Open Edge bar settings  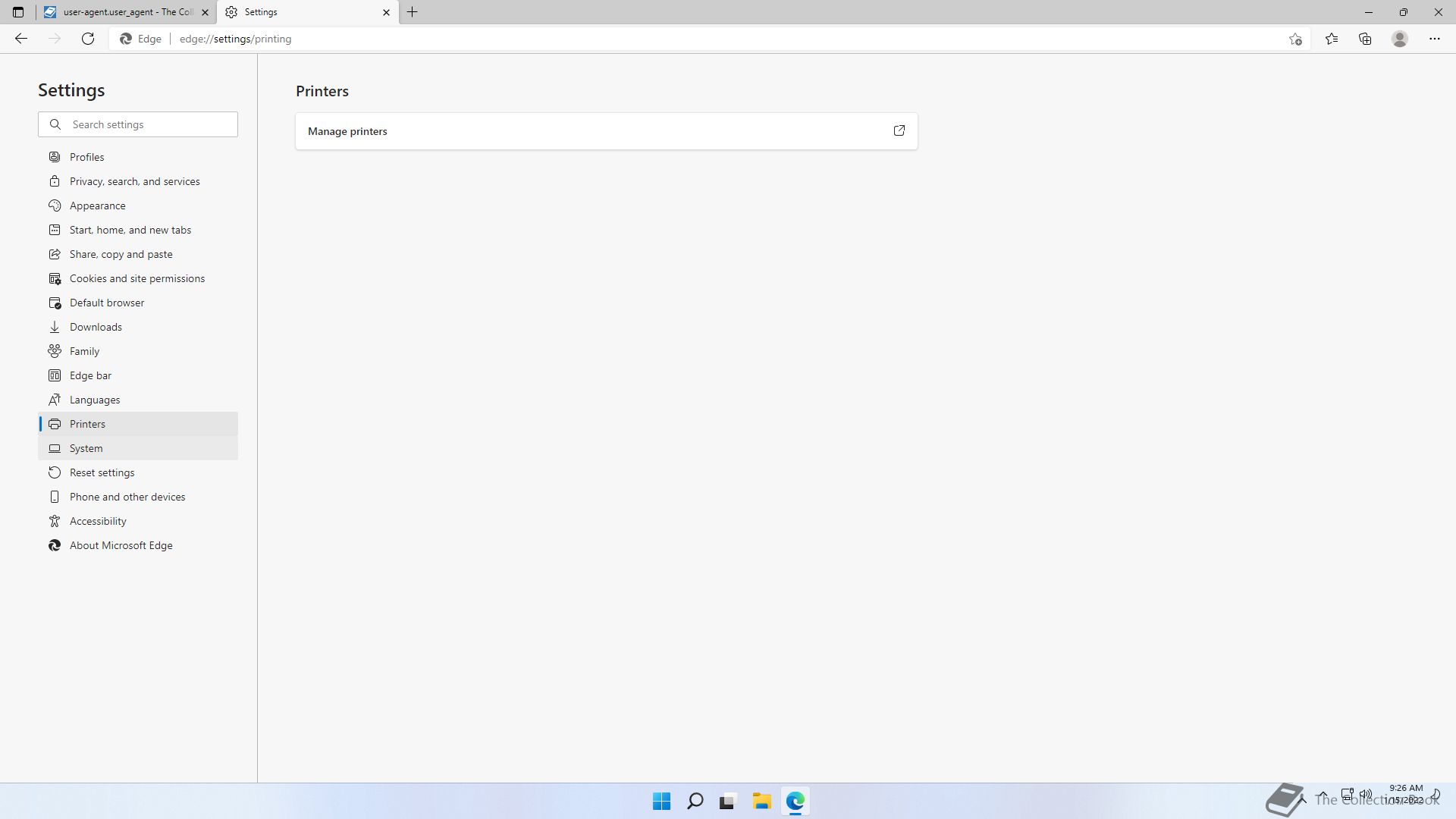point(138,375)
